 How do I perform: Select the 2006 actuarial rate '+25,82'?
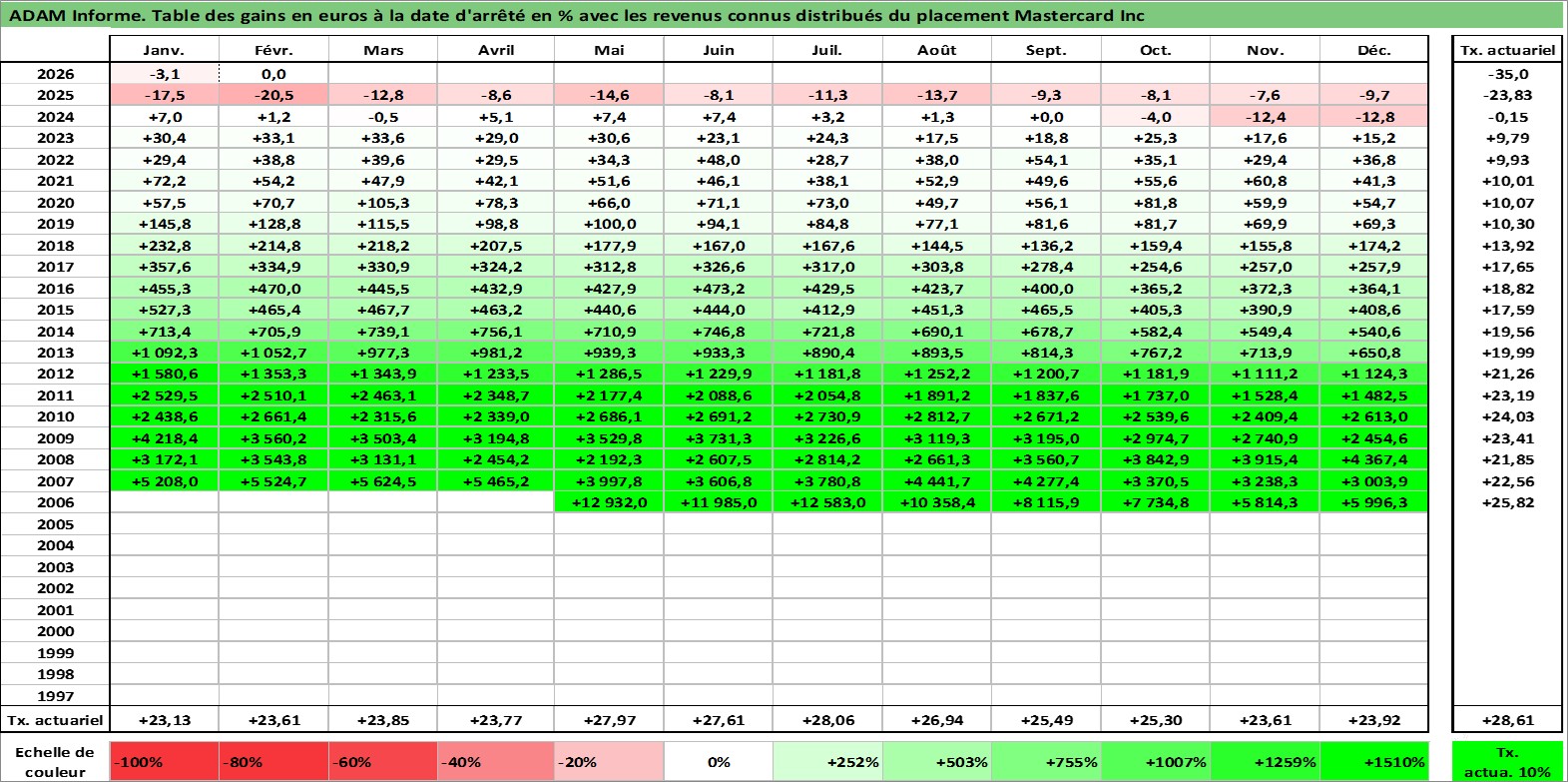[1507, 502]
